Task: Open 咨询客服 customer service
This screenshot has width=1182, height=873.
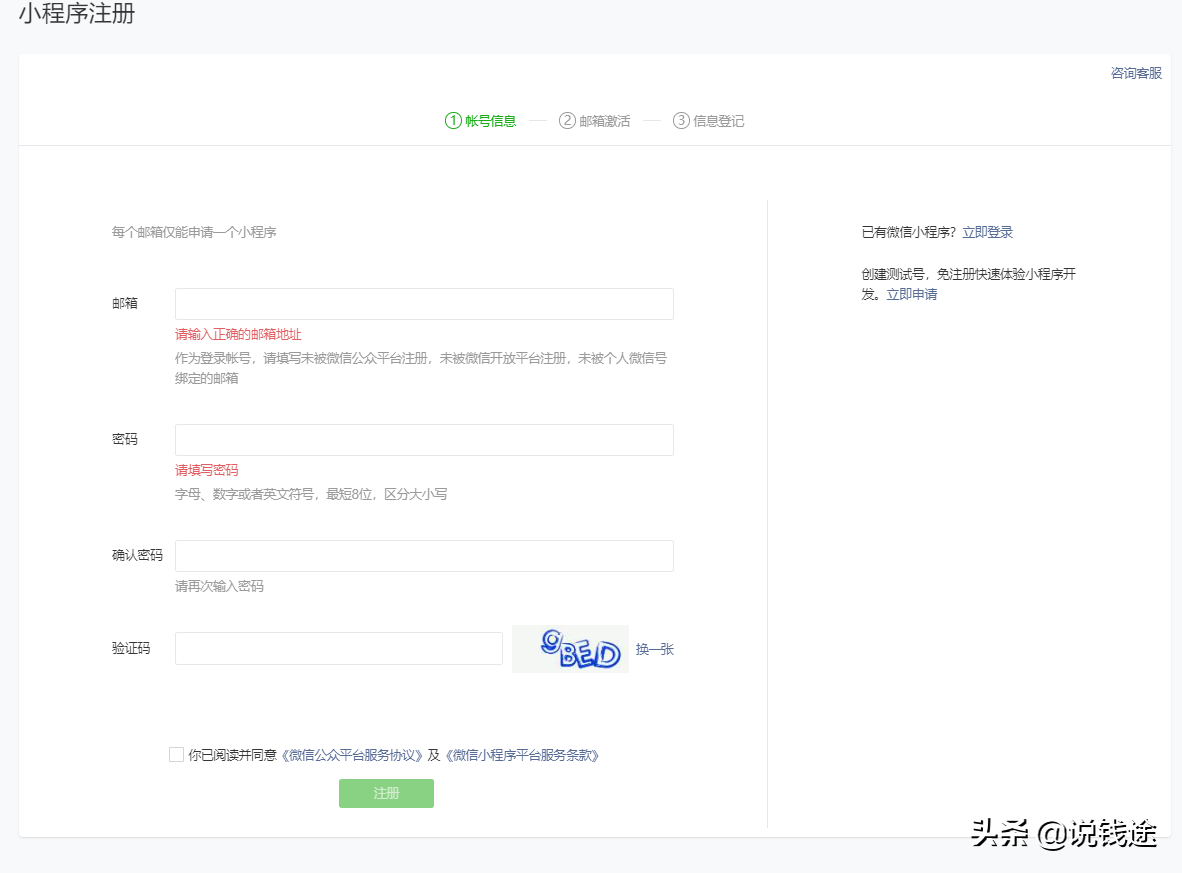Action: 1134,72
